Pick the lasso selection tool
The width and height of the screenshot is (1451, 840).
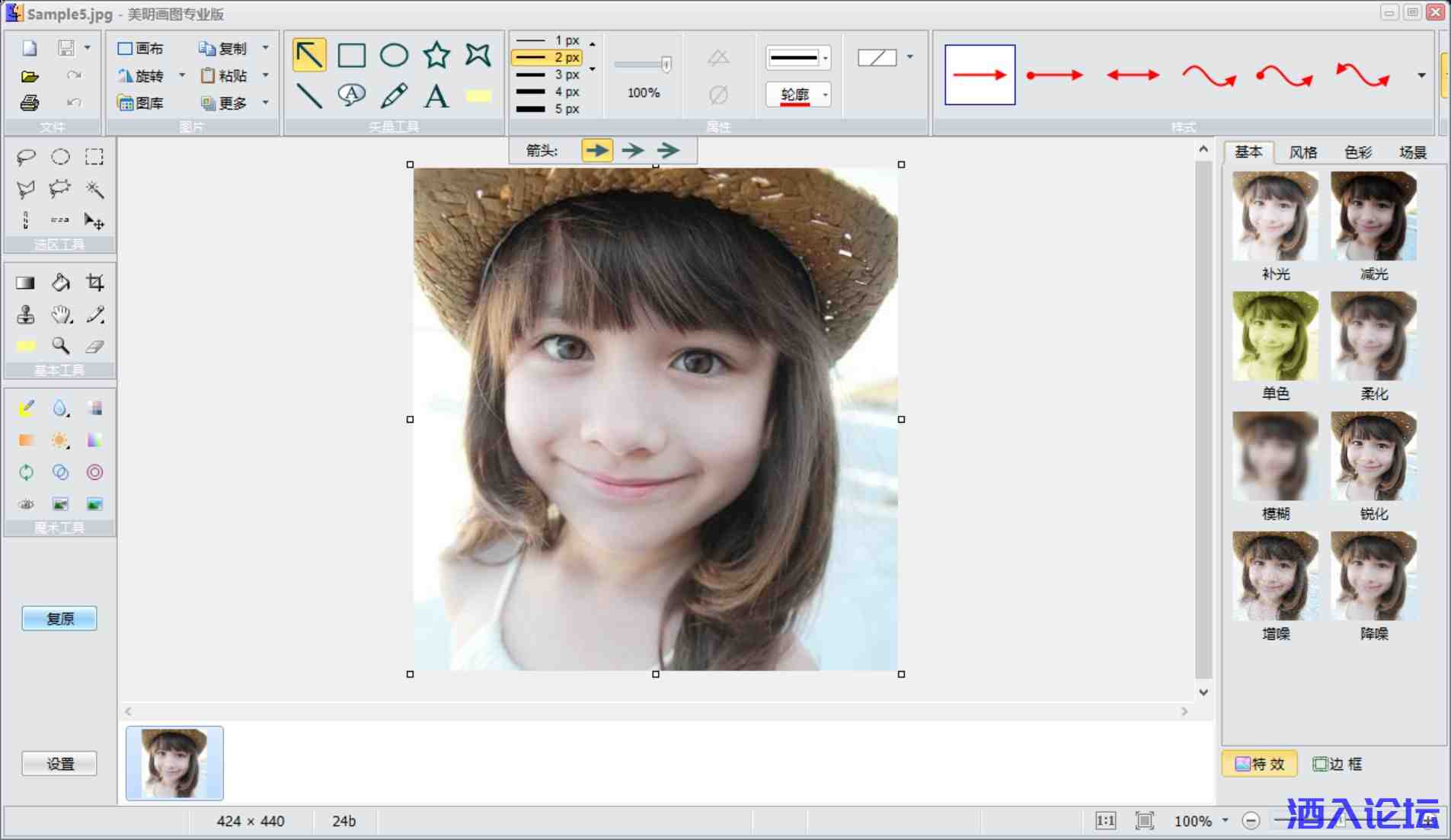point(26,157)
